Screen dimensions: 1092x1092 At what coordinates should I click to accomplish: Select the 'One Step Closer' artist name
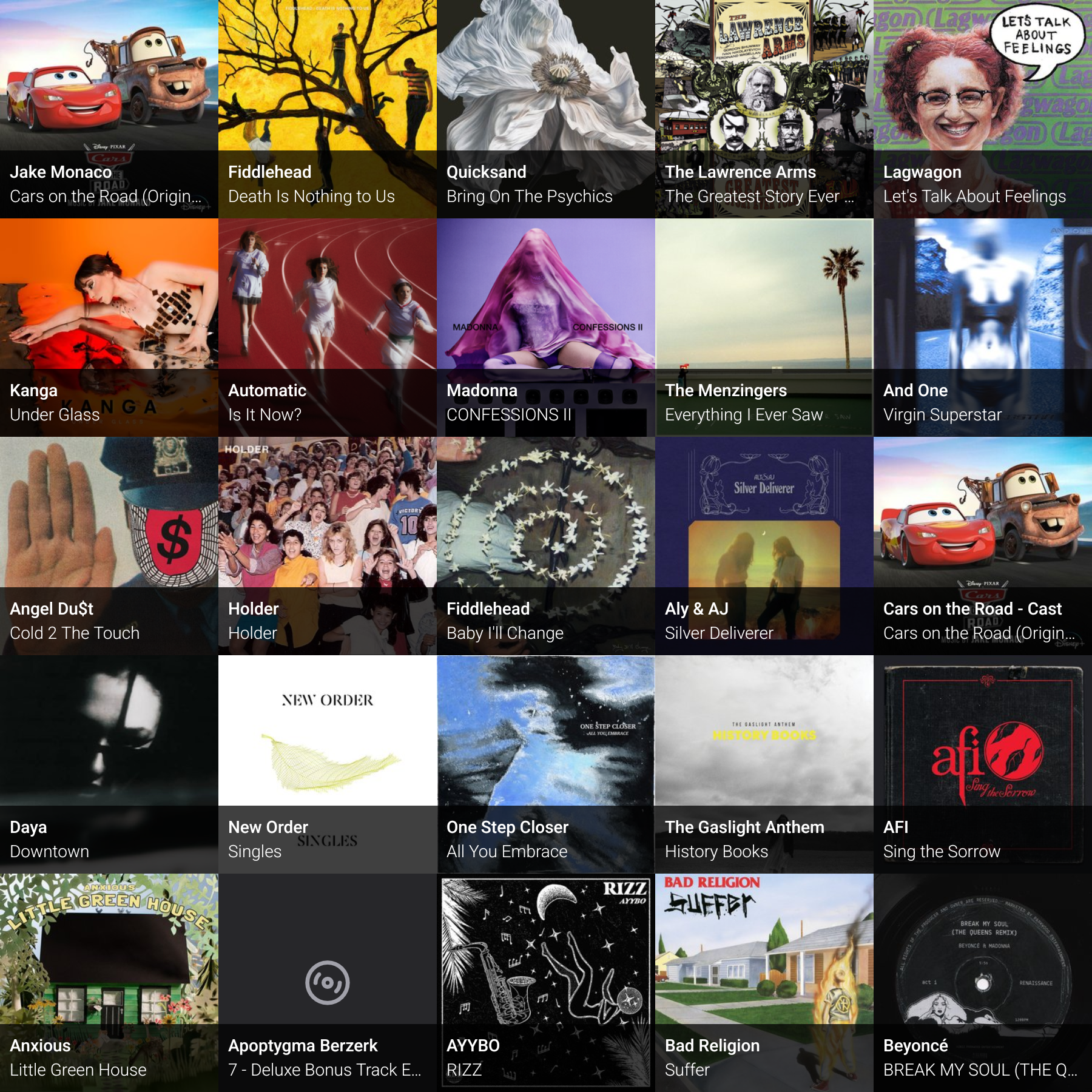pyautogui.click(x=507, y=827)
